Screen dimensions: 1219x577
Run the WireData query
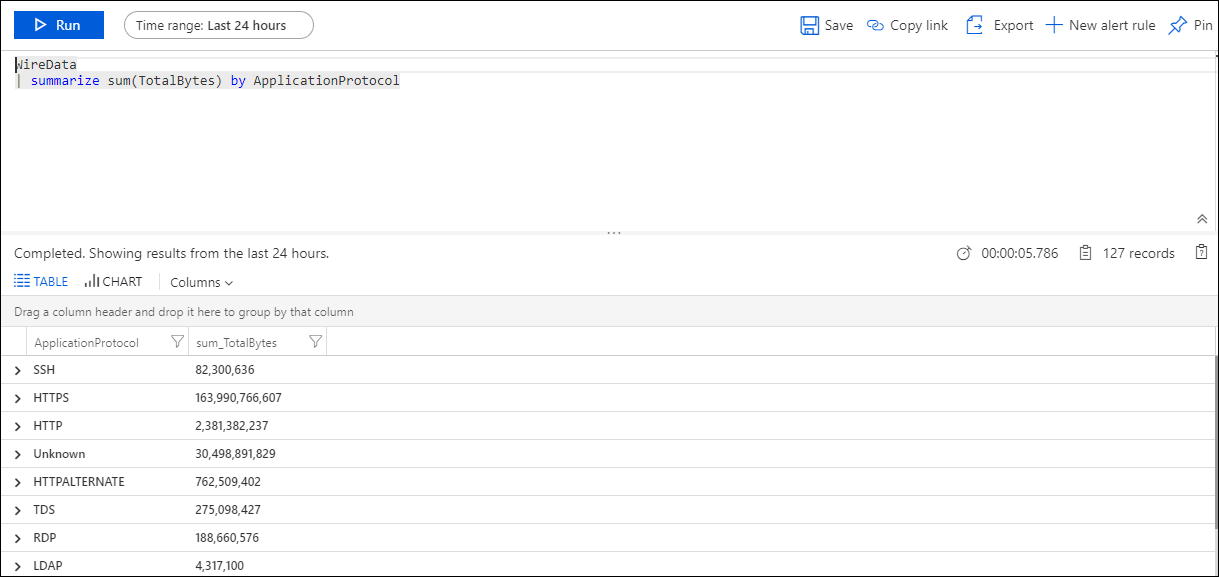[59, 25]
